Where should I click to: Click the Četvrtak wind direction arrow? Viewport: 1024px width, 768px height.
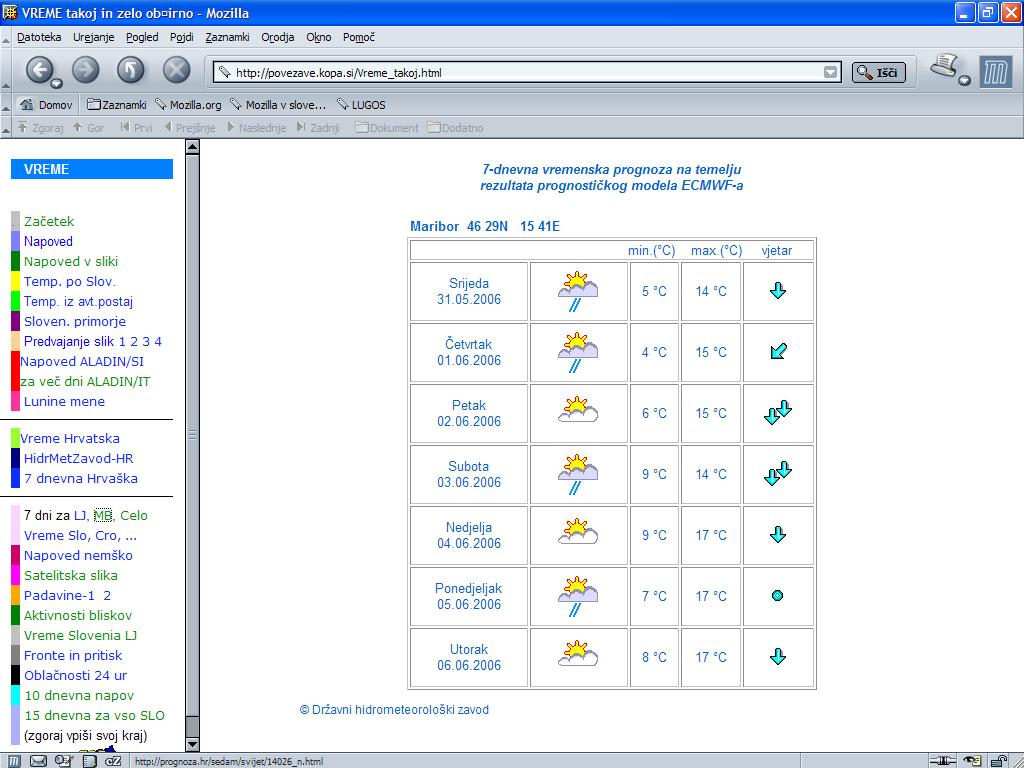point(778,351)
